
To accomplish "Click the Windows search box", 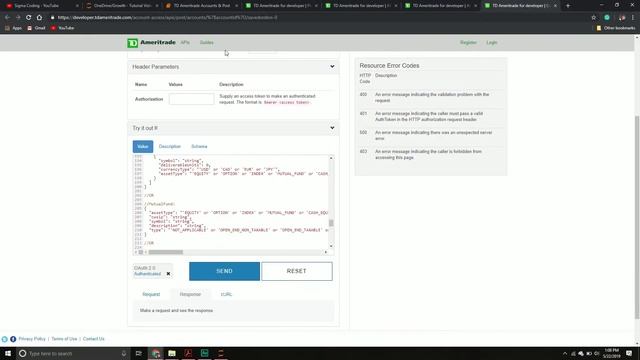I will tap(73, 353).
